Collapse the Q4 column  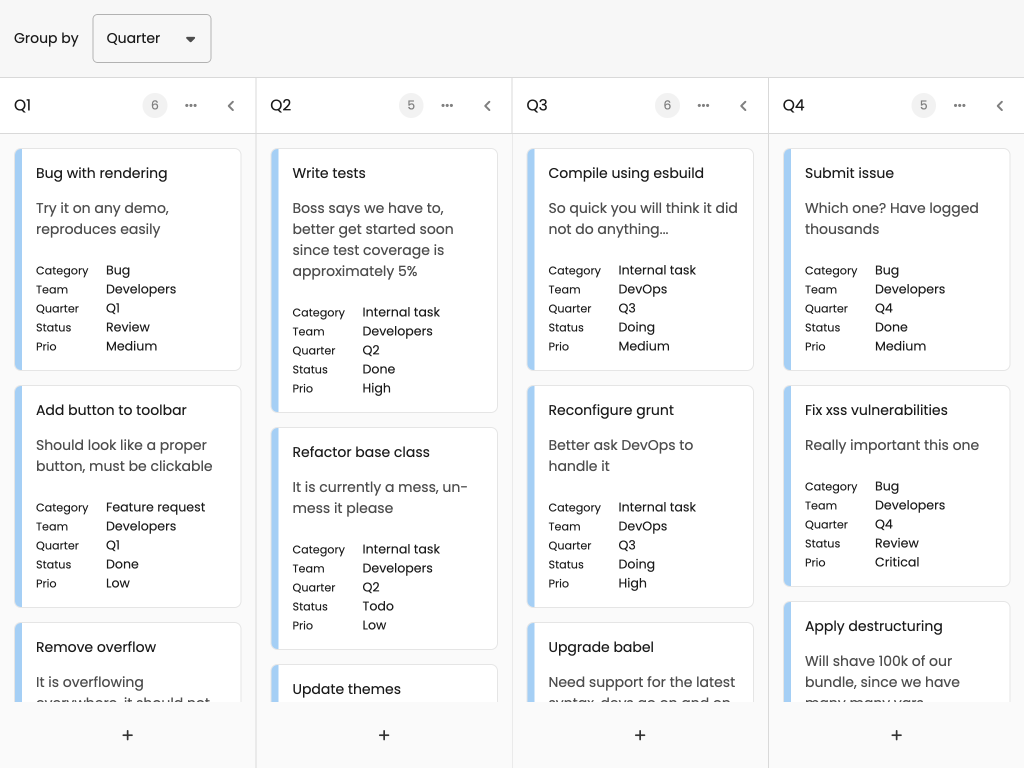(999, 105)
